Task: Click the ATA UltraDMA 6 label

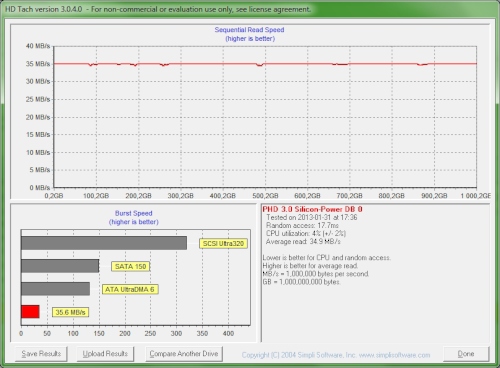Action: [130, 289]
